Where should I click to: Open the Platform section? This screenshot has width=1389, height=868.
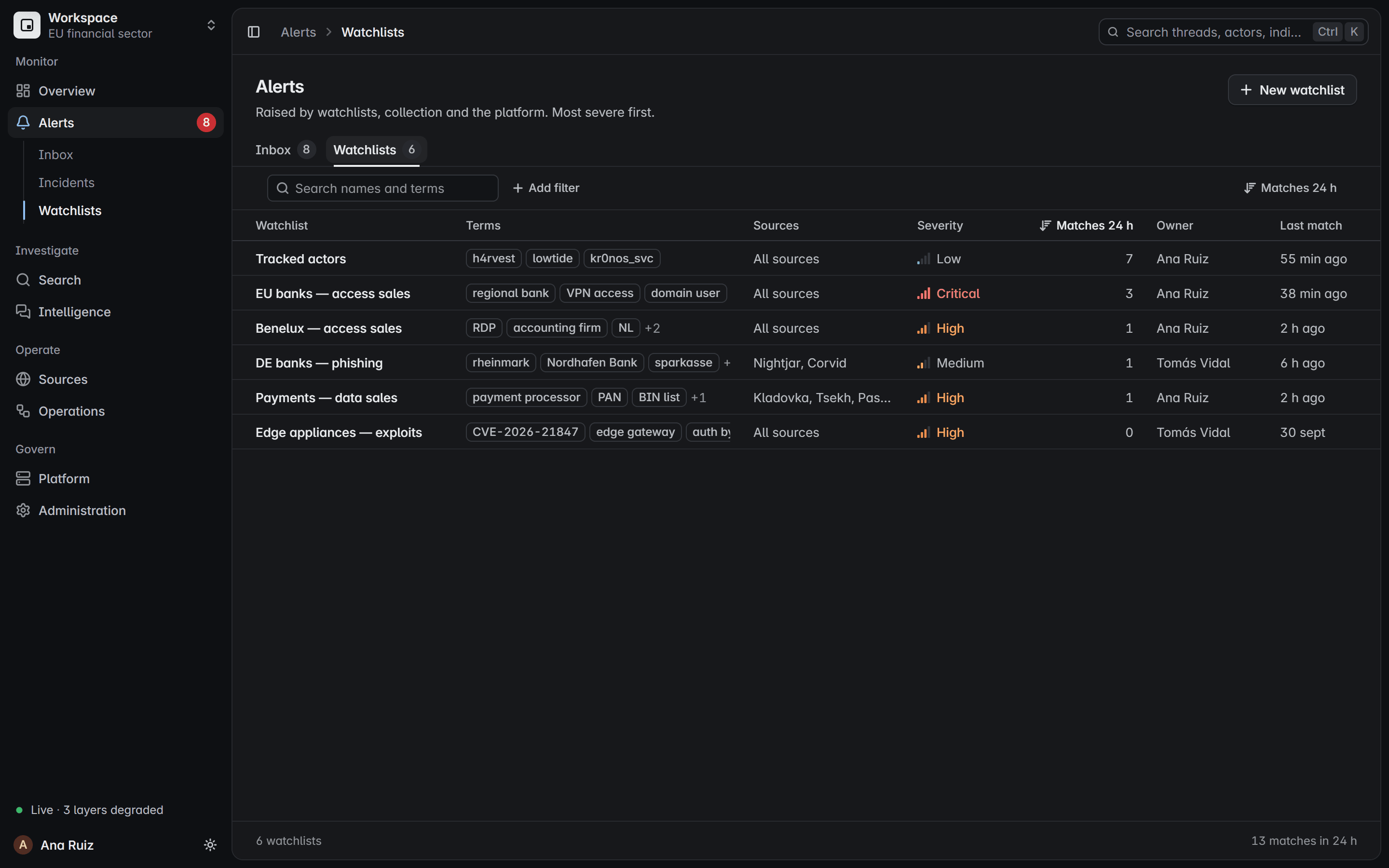tap(115, 479)
